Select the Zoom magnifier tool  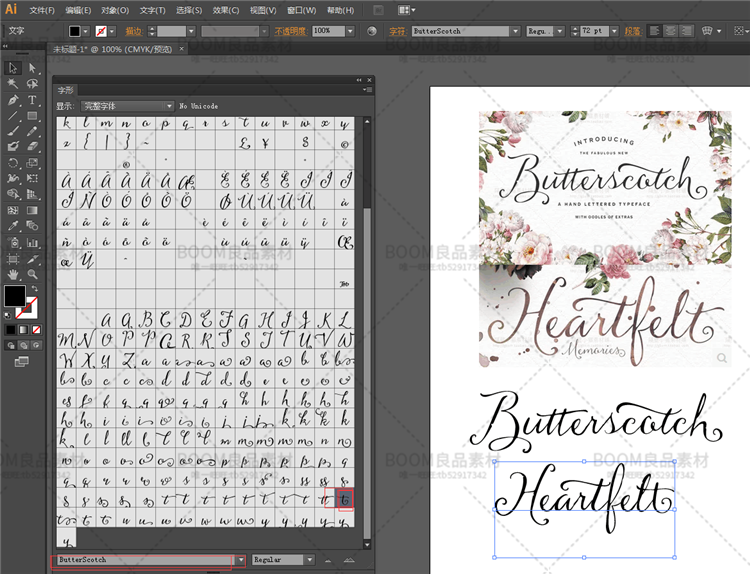click(x=32, y=273)
